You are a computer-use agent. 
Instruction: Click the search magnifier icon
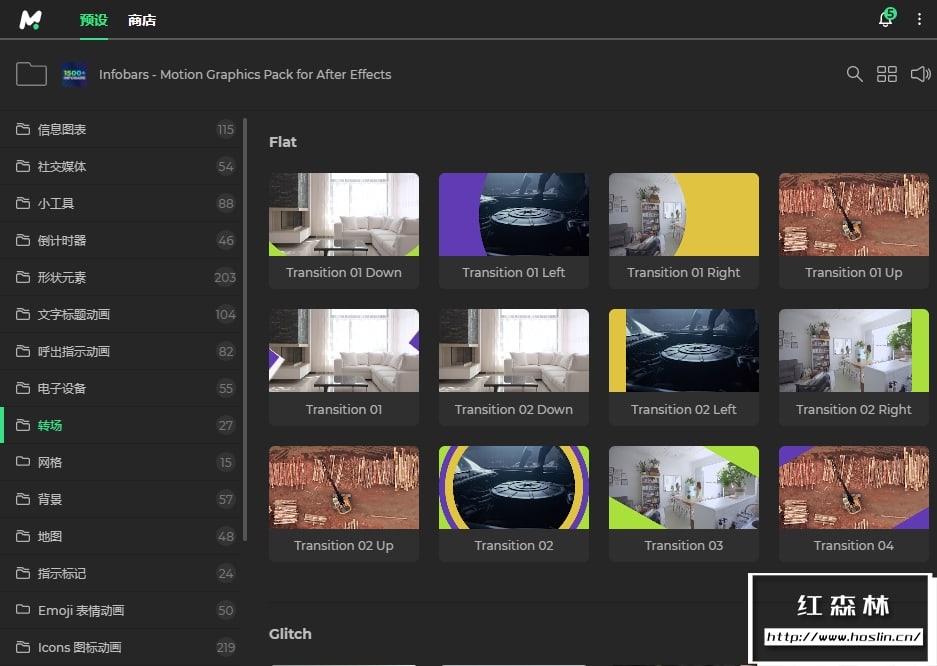click(x=855, y=74)
